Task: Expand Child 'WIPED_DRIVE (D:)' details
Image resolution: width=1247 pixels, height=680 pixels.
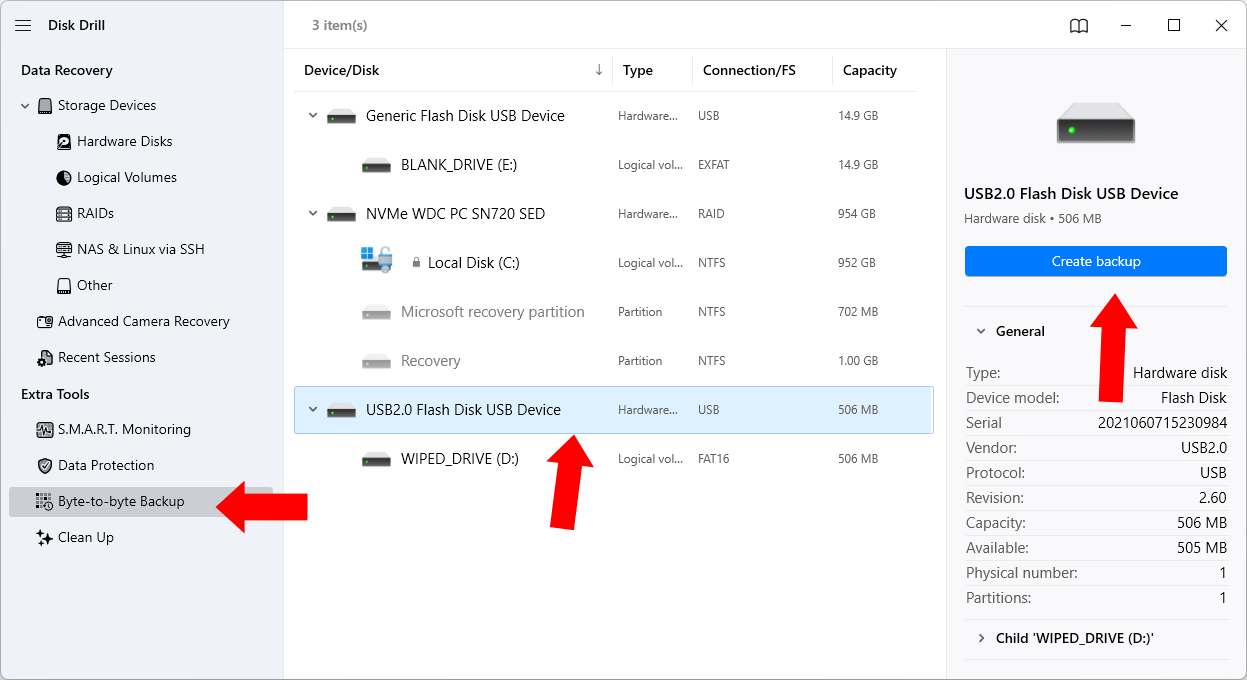Action: point(981,637)
